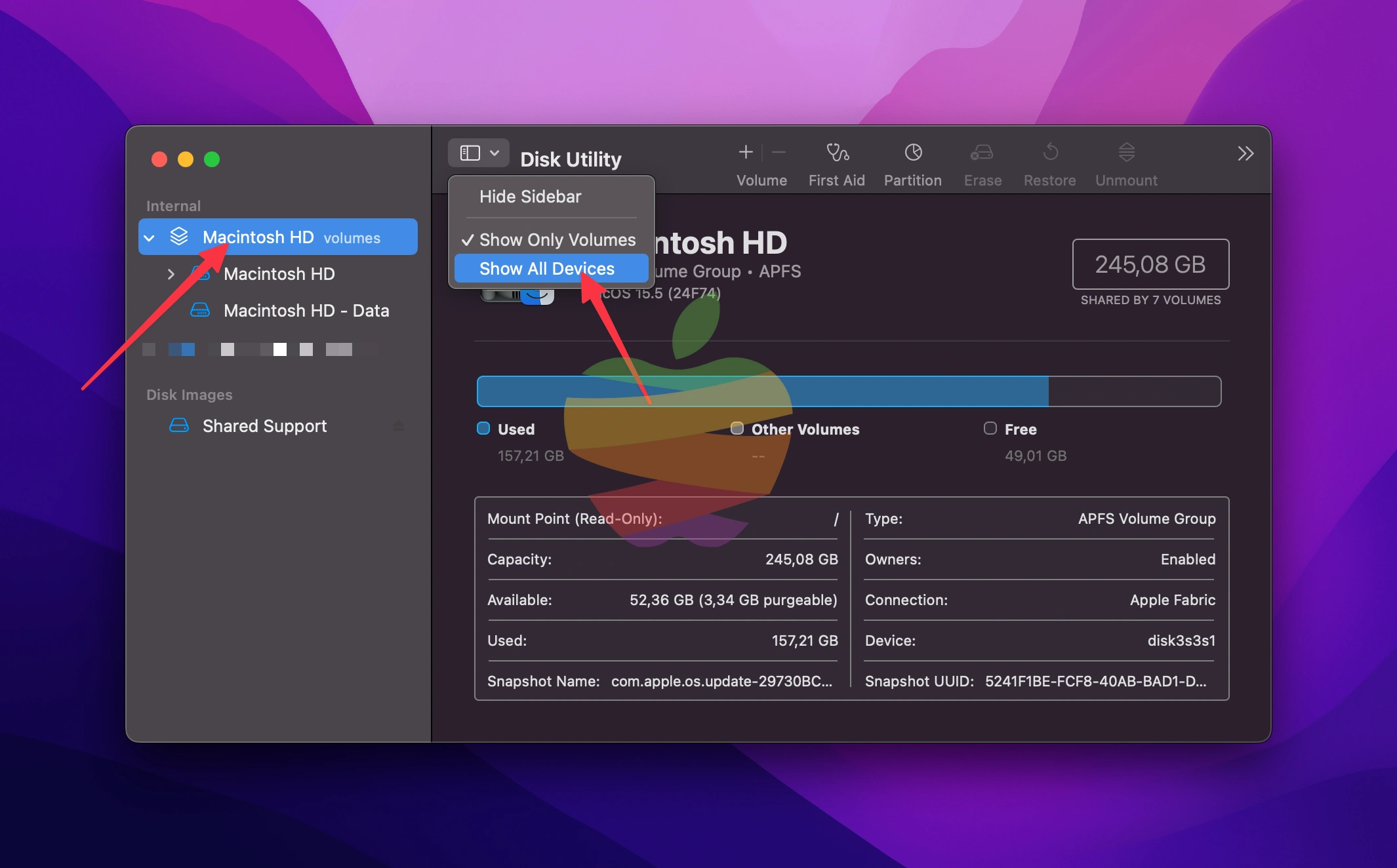
Task: Click the Unmount icon in toolbar
Action: [x=1126, y=152]
